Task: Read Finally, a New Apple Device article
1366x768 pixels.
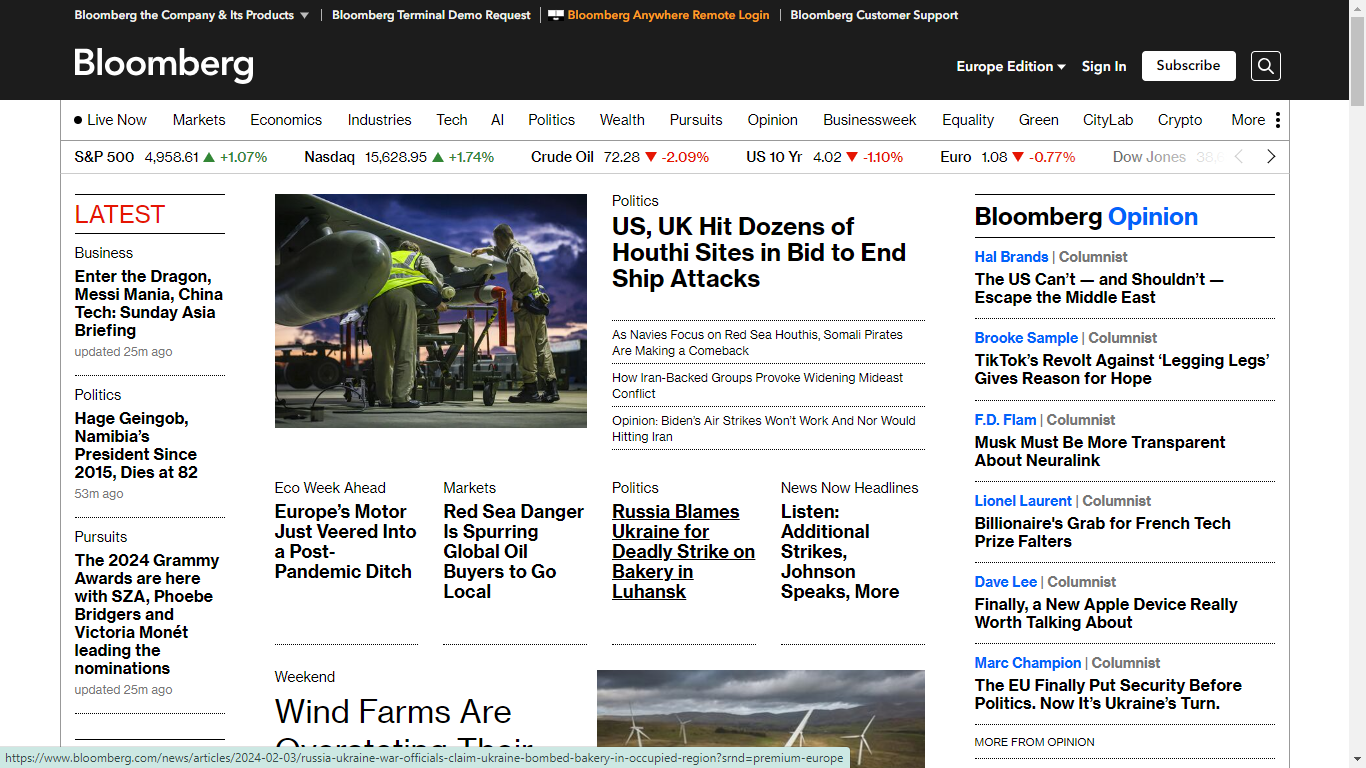Action: 1106,613
